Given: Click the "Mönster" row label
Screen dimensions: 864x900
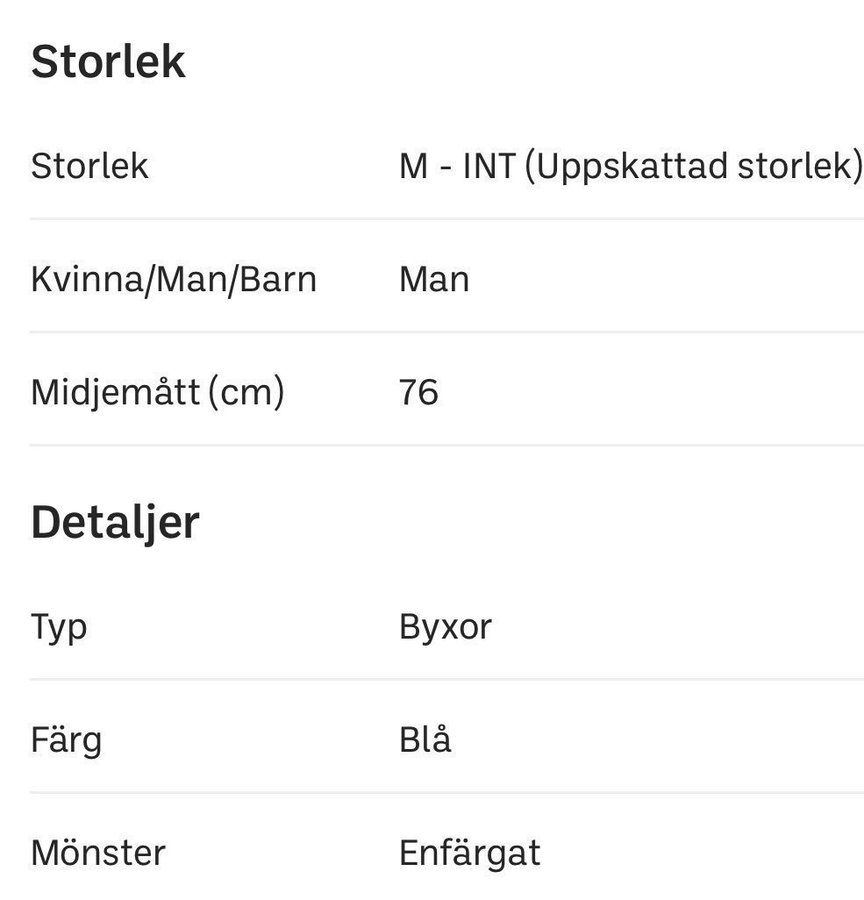Looking at the screenshot, I should click(98, 853).
